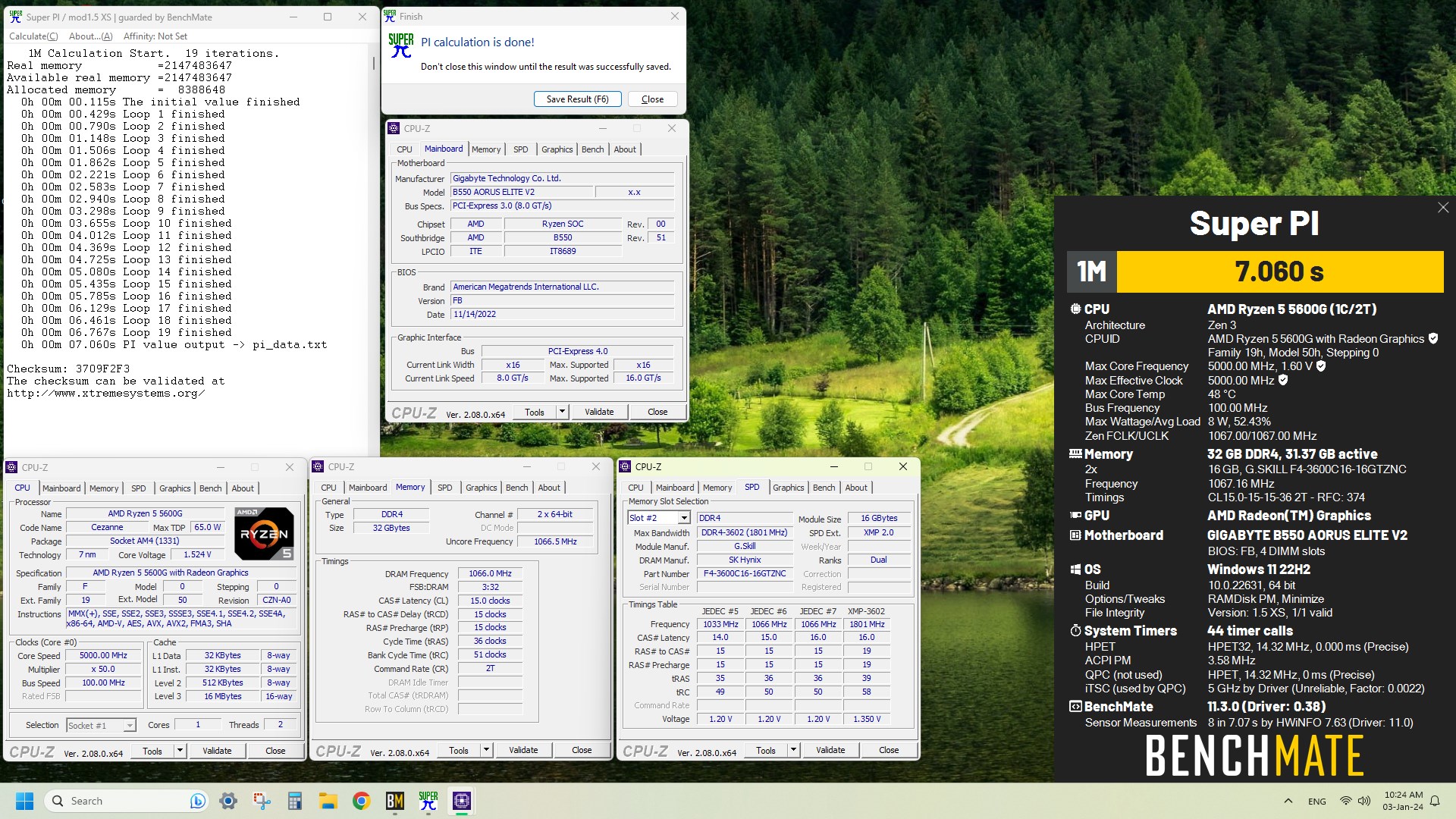Open Calculator from taskbar
Image resolution: width=1456 pixels, height=819 pixels.
point(295,801)
